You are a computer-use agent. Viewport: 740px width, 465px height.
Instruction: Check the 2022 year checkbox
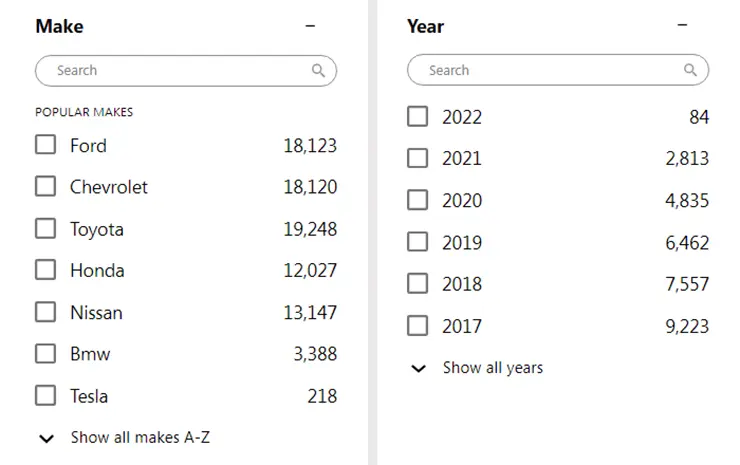[418, 116]
